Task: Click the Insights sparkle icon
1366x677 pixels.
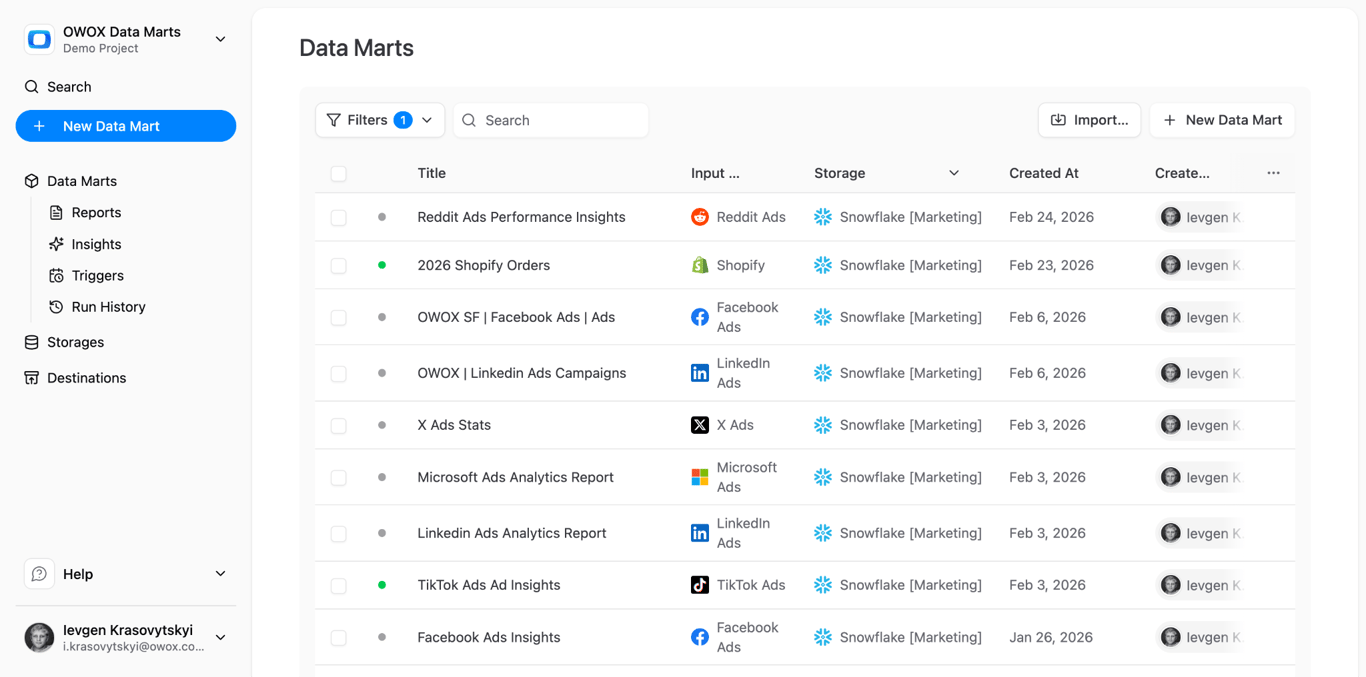Action: (x=56, y=244)
